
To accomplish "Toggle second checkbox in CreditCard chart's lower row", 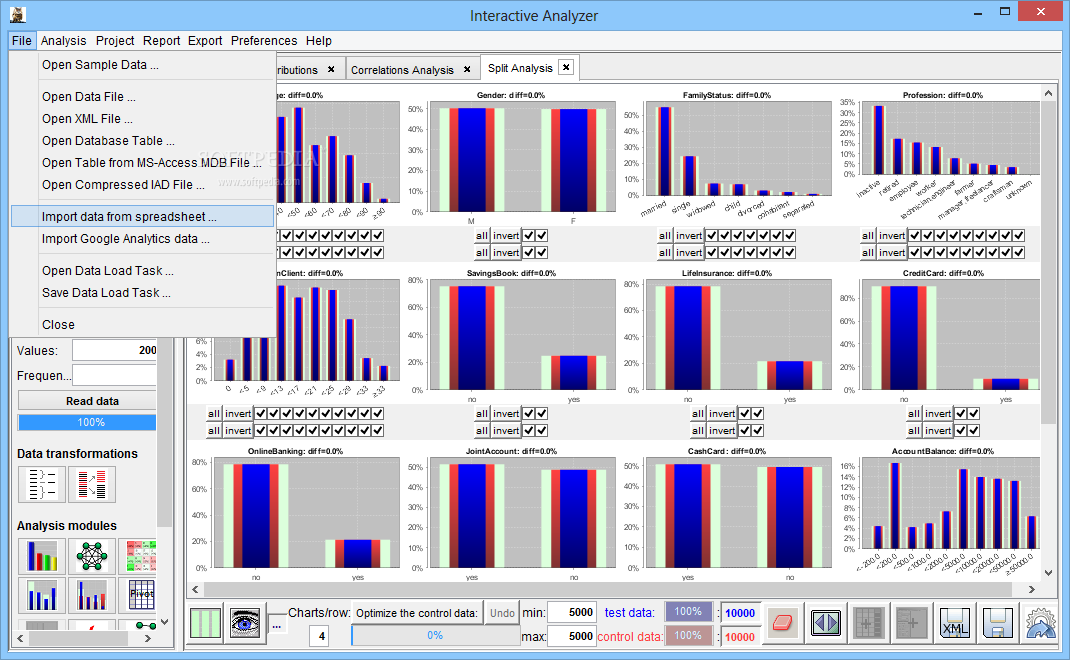I will click(x=974, y=431).
